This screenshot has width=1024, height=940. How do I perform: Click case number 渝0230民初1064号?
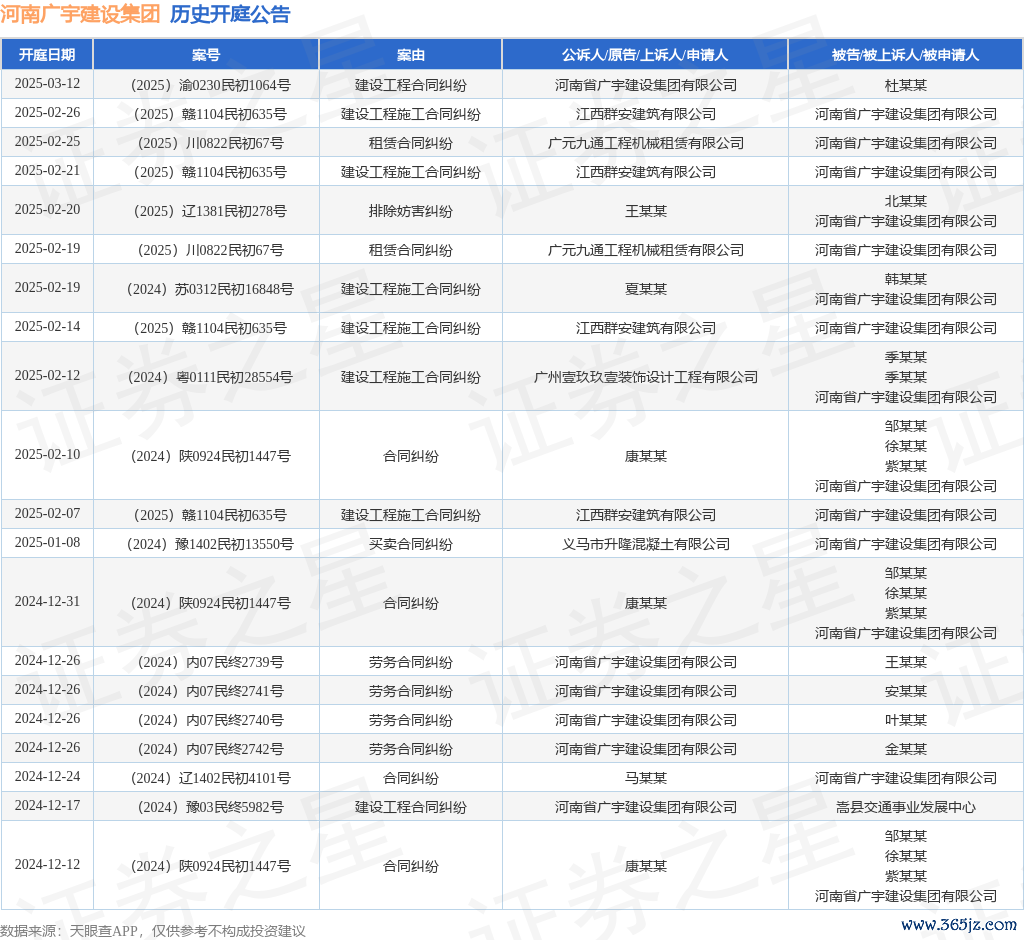pos(211,85)
